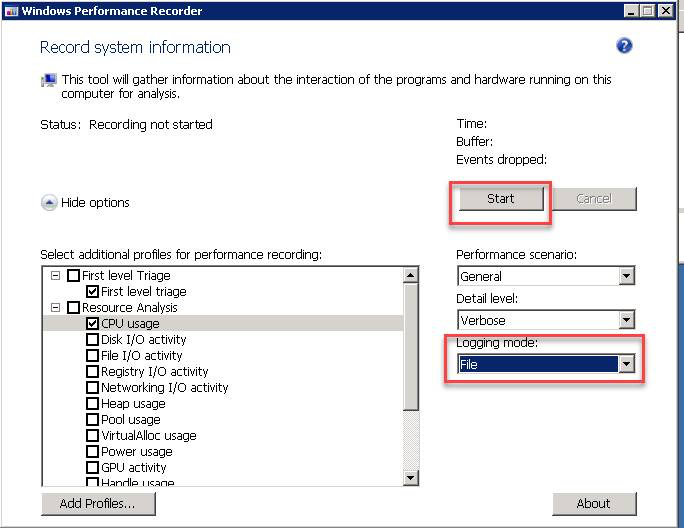684x528 pixels.
Task: Select the 'Networking I/O activity' row text
Action: (164, 387)
